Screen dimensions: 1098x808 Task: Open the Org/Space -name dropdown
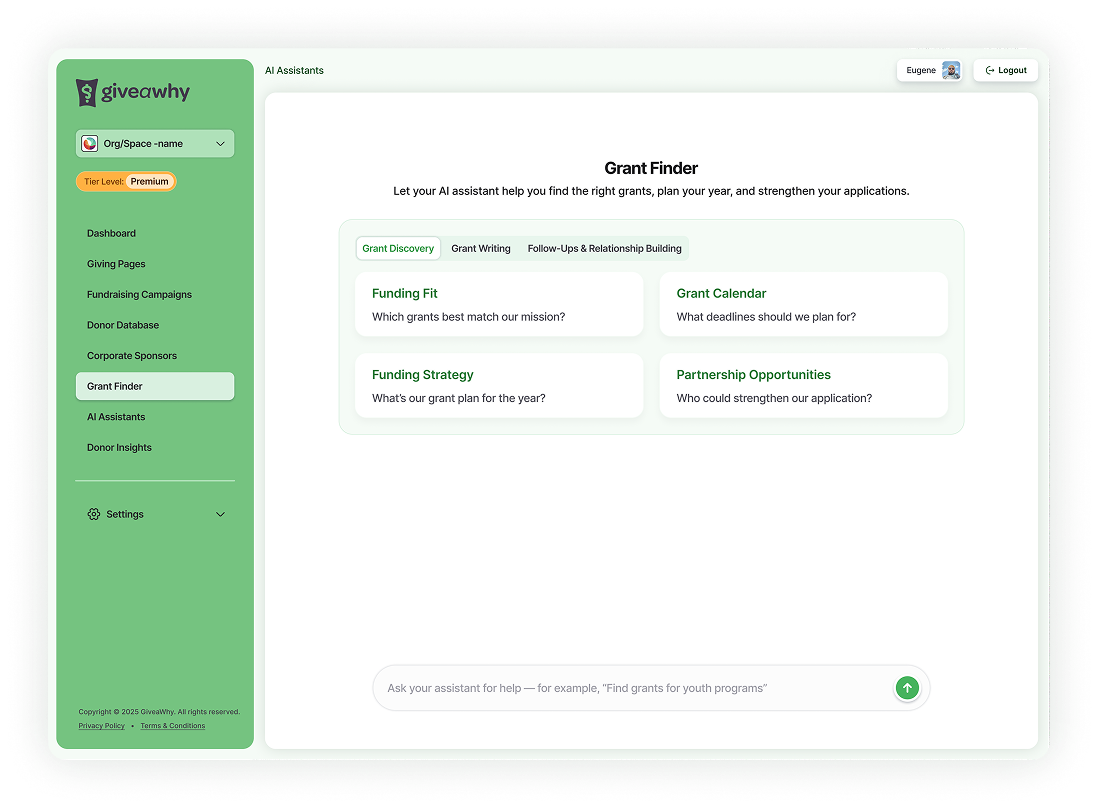tap(154, 143)
